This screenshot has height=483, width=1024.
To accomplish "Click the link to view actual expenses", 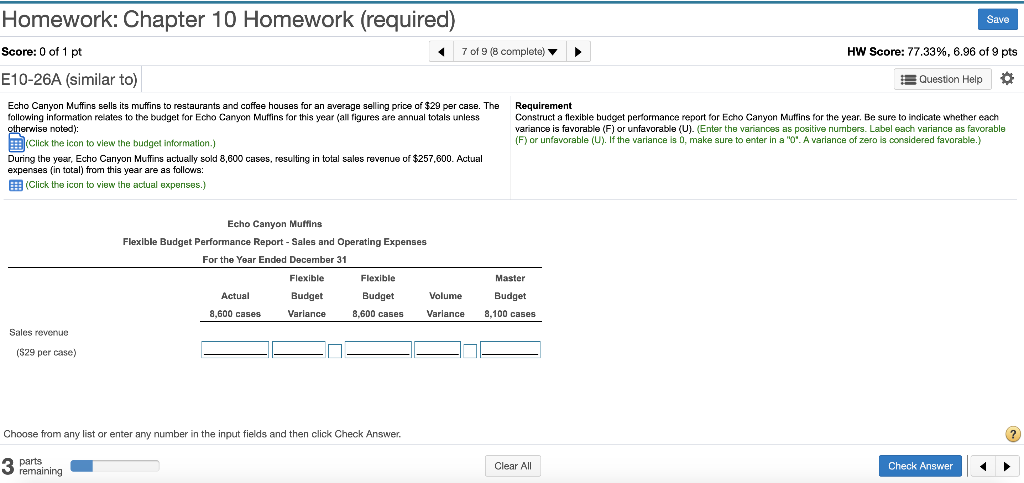I will (116, 185).
